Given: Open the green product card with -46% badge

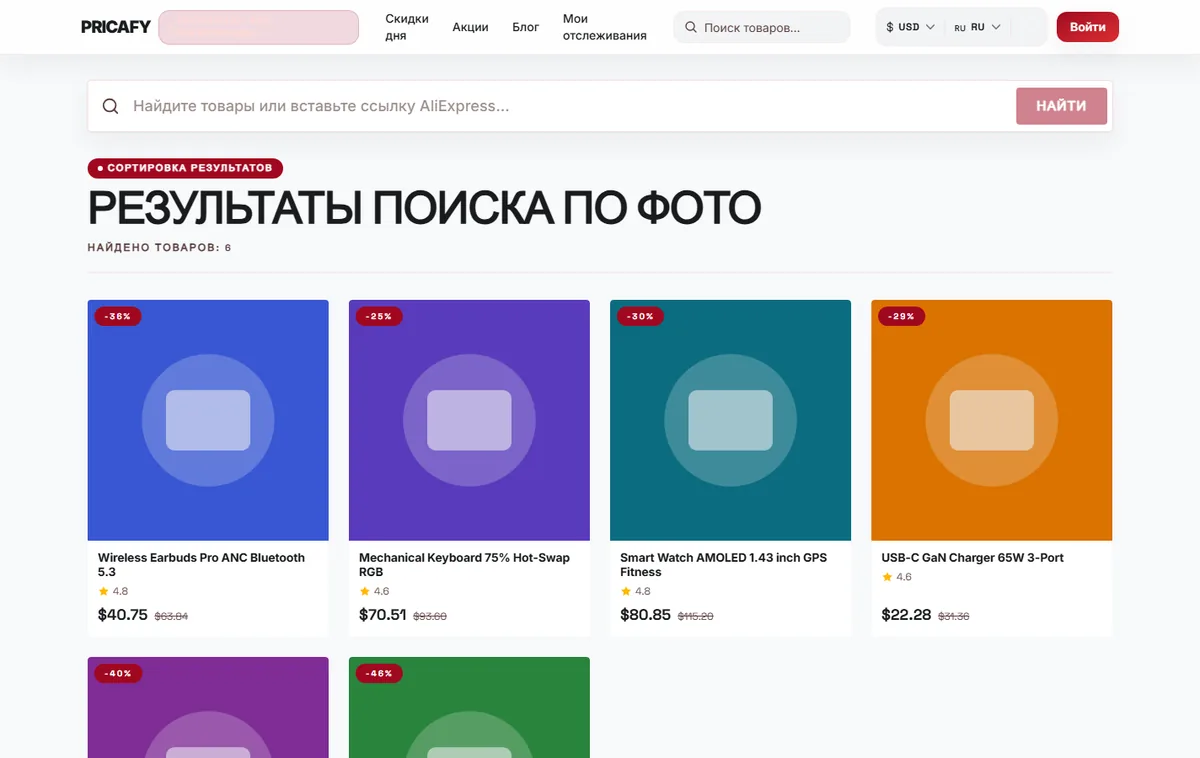Looking at the screenshot, I should pyautogui.click(x=469, y=707).
